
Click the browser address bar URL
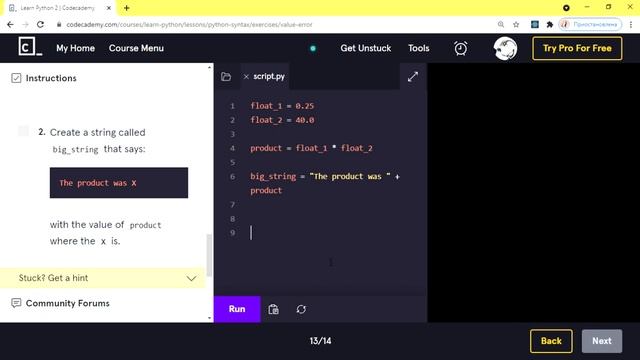pyautogui.click(x=189, y=24)
